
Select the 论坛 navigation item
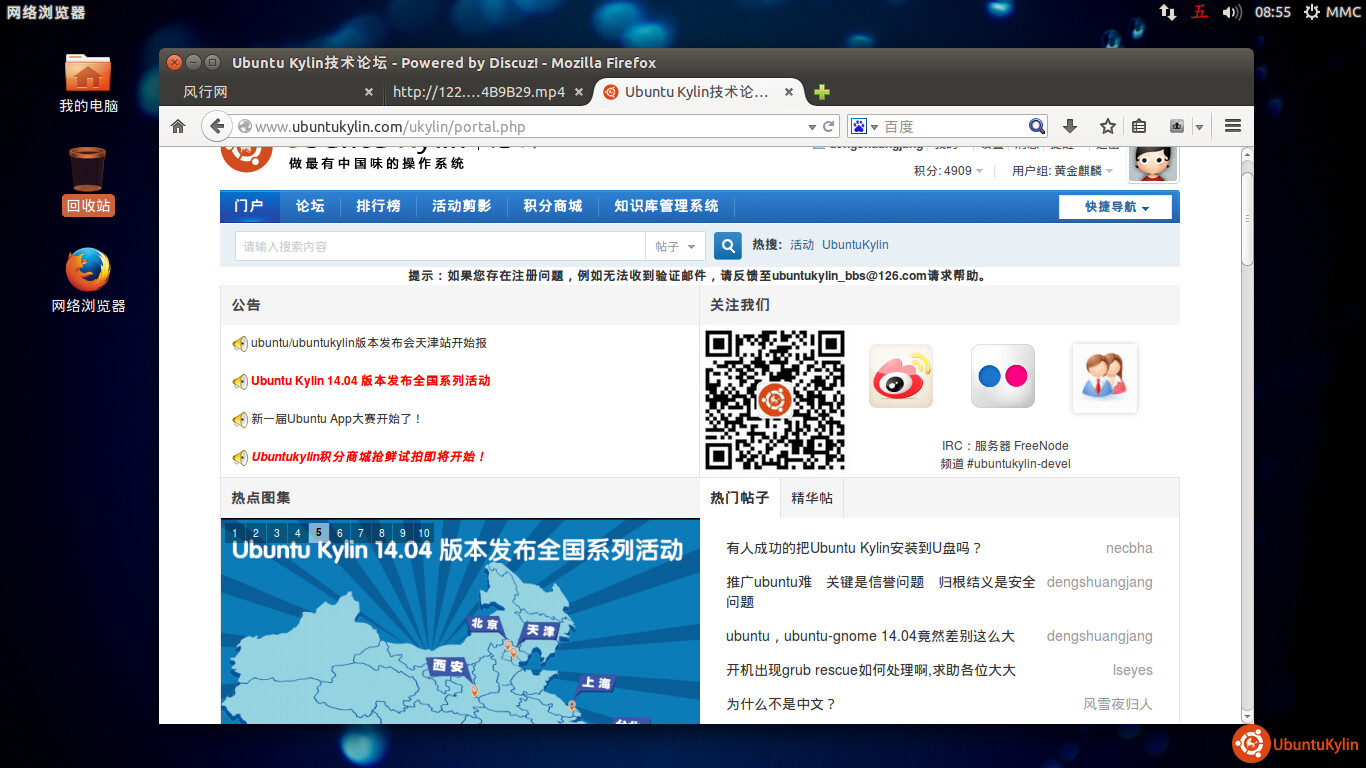pos(310,206)
